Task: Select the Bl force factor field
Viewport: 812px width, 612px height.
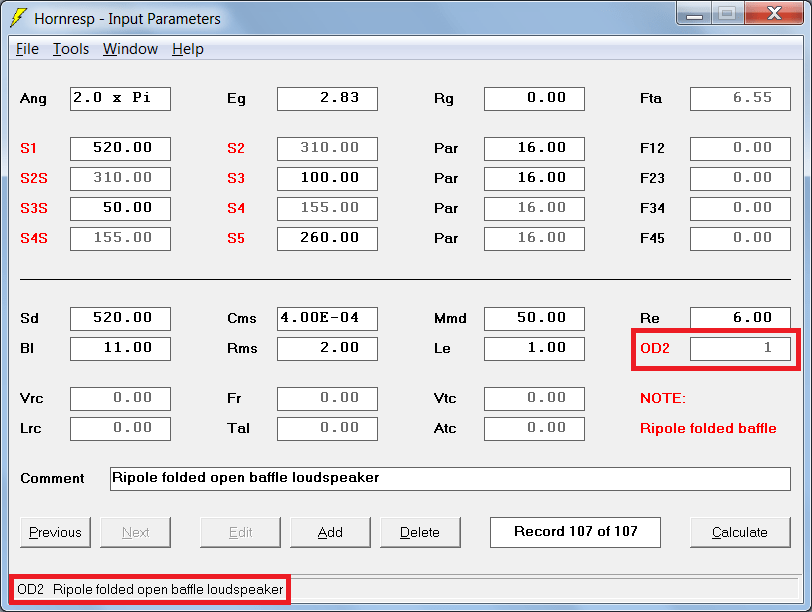Action: (120, 348)
